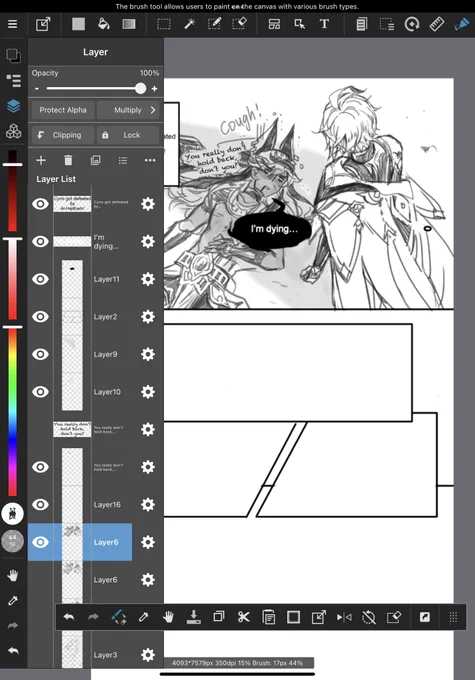
Task: Hide Layer11 with its eye icon
Action: tap(40, 279)
